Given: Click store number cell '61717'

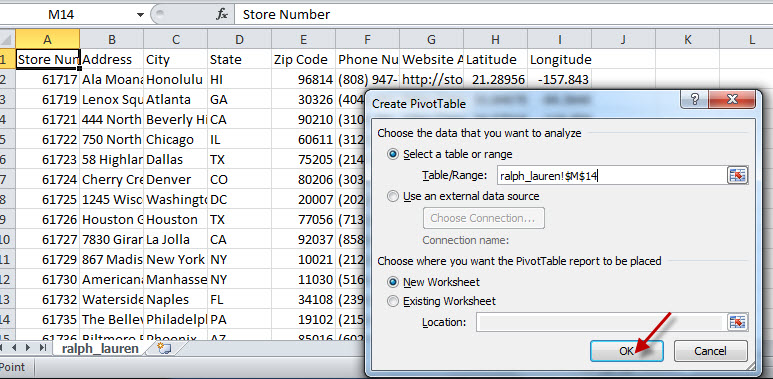Looking at the screenshot, I should coord(47,79).
